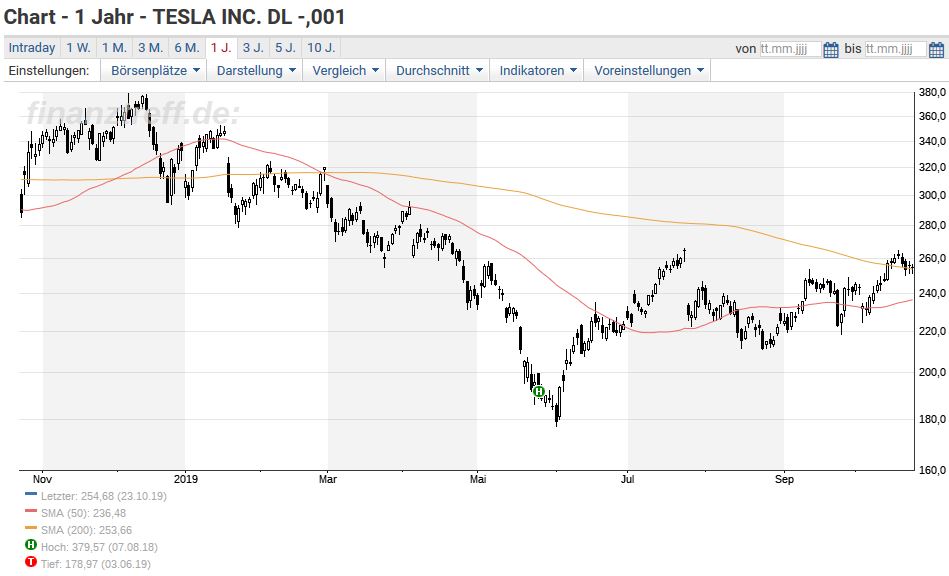Viewport: 949px width, 576px height.
Task: Click the '2019' x-axis label
Action: (185, 479)
